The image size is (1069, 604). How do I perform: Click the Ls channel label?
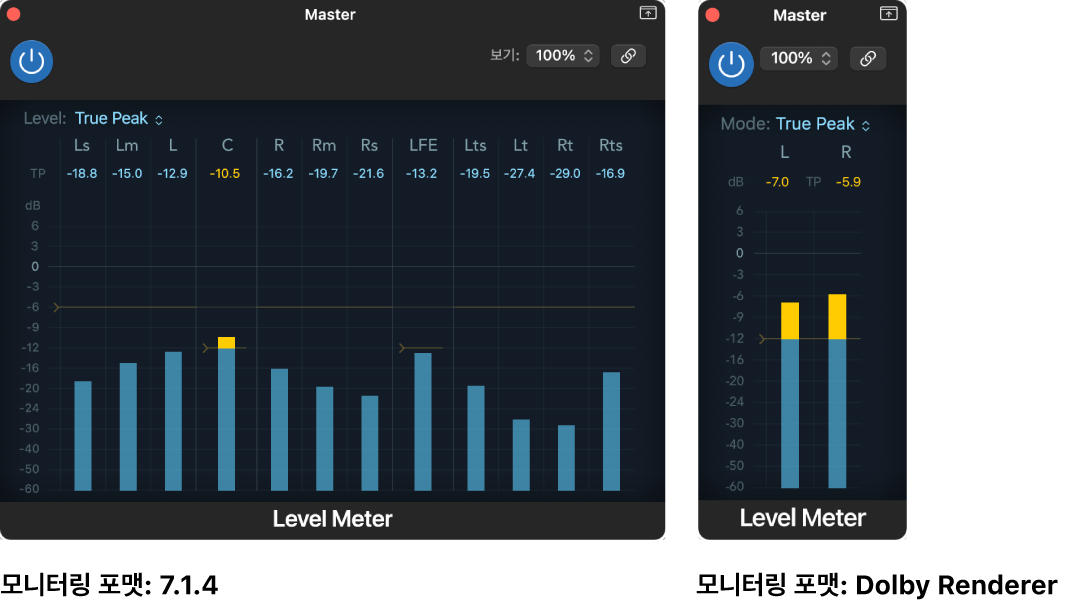click(82, 145)
